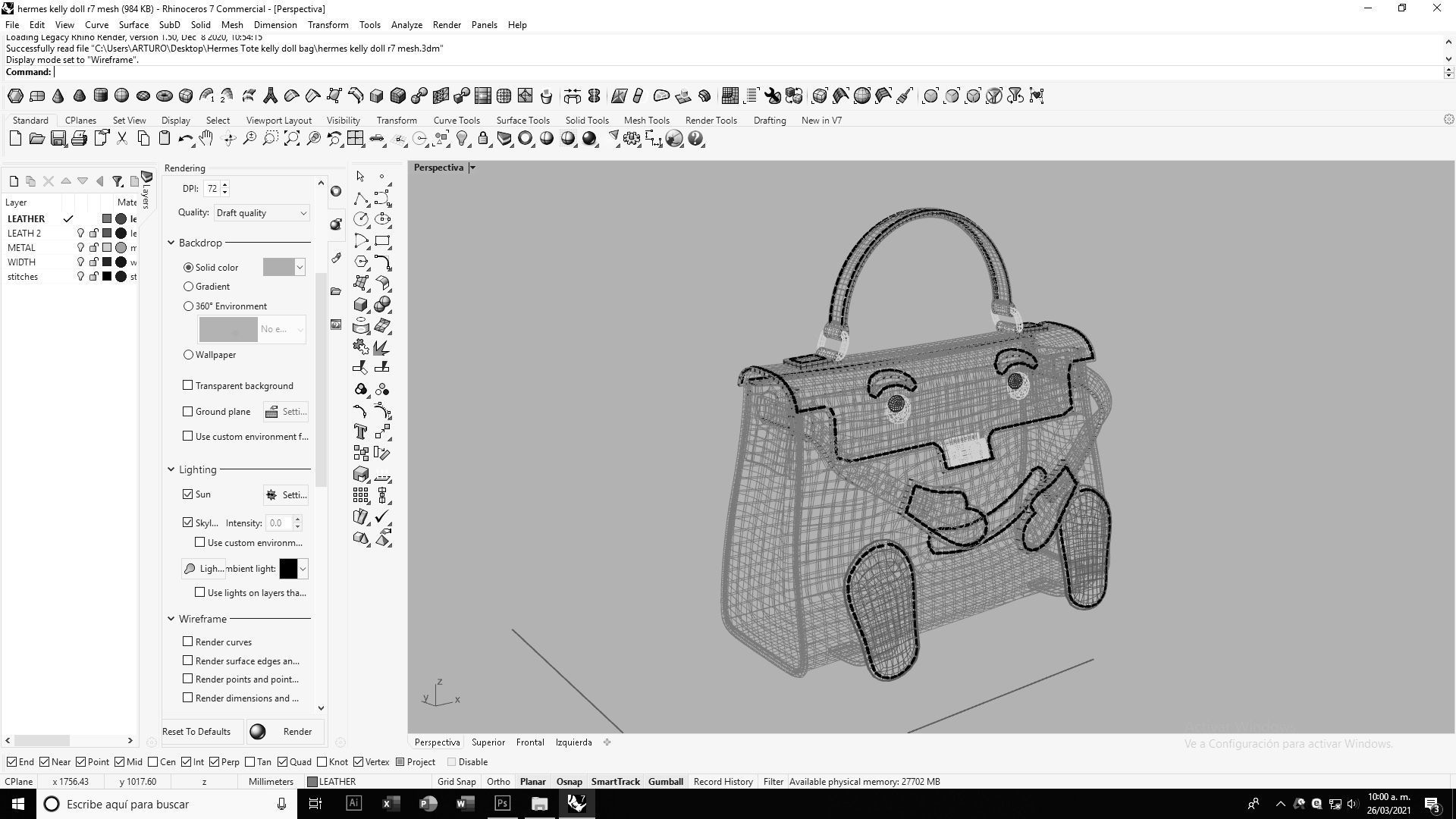Toggle Gumball in status bar

coord(665,782)
